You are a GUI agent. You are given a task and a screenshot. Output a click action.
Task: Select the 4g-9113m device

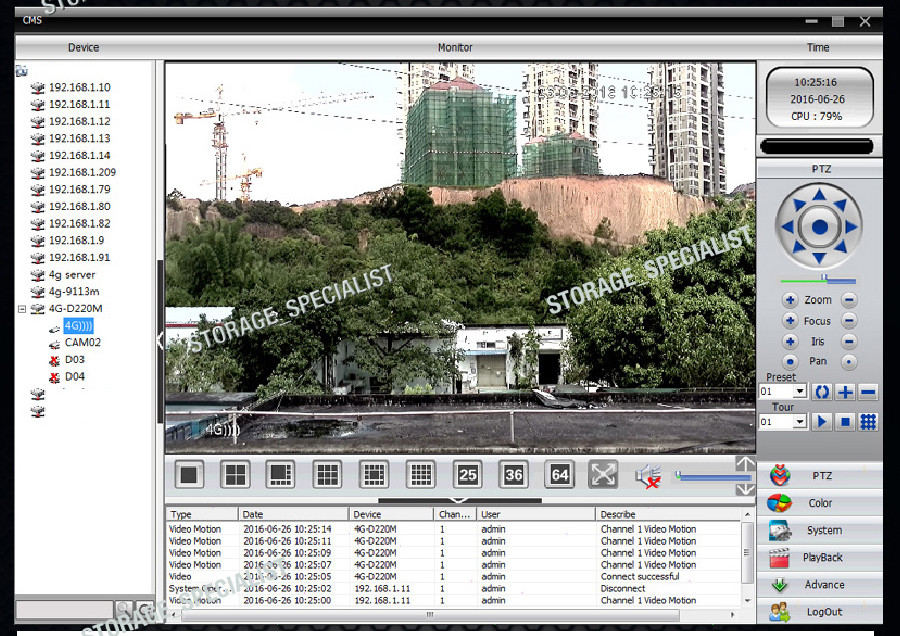click(73, 292)
